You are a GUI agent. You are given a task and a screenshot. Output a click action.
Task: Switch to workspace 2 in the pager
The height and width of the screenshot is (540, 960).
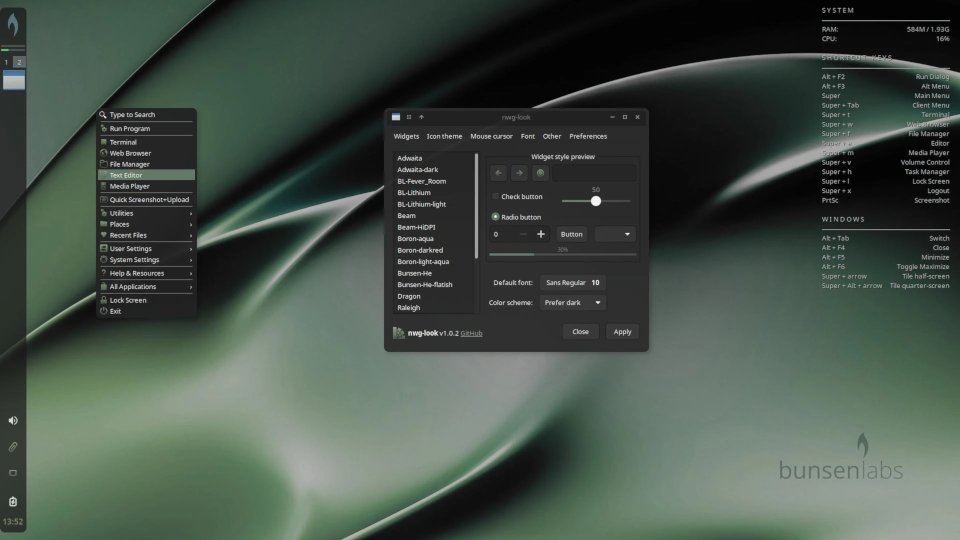coord(19,62)
